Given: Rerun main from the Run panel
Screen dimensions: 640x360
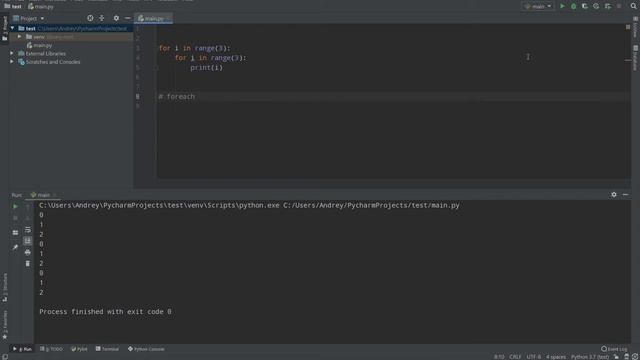Looking at the screenshot, I should tap(15, 207).
